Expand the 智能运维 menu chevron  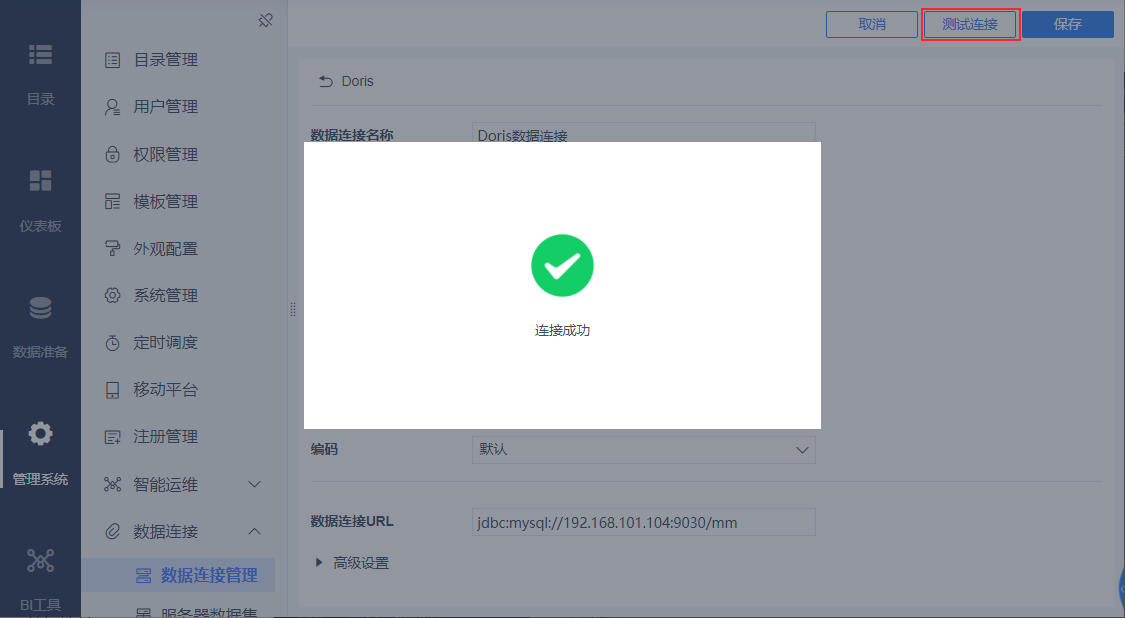click(x=254, y=484)
